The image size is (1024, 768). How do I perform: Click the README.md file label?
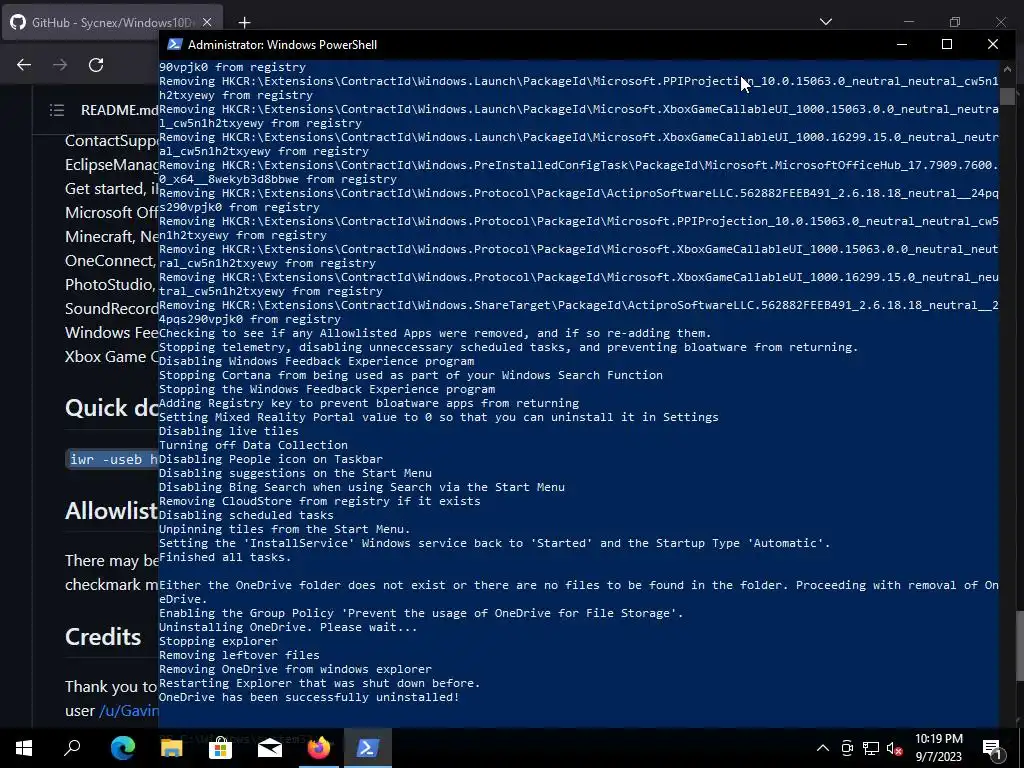pyautogui.click(x=119, y=110)
